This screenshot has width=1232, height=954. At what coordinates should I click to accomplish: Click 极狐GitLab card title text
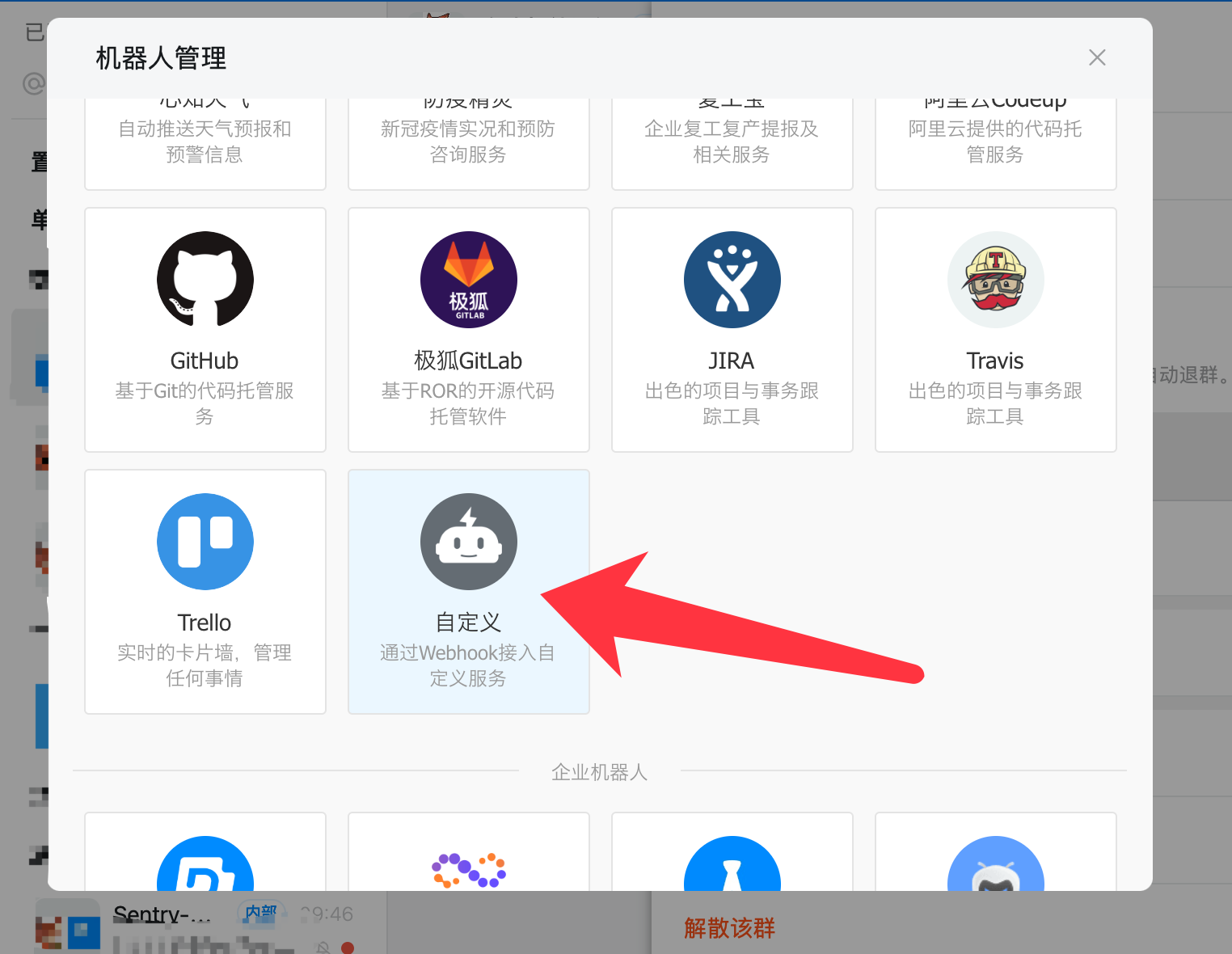(x=468, y=361)
